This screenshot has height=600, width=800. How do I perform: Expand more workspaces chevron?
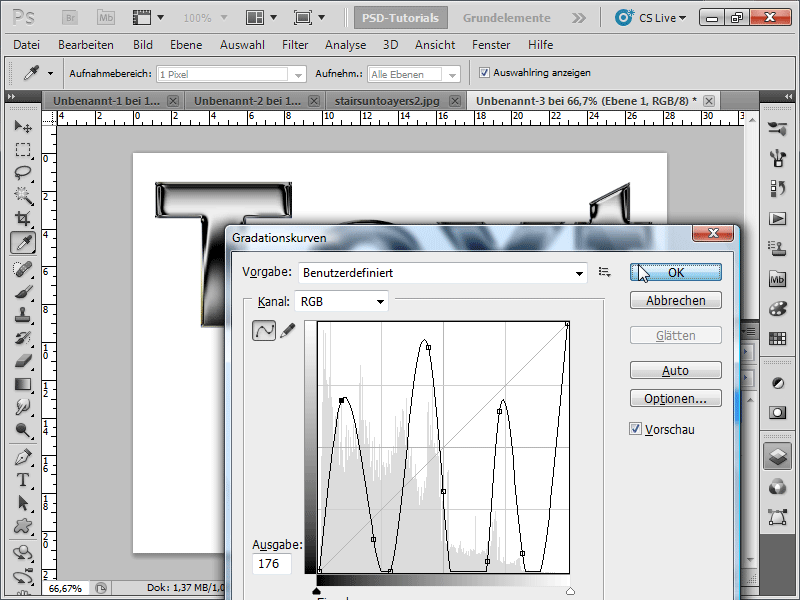[x=579, y=18]
